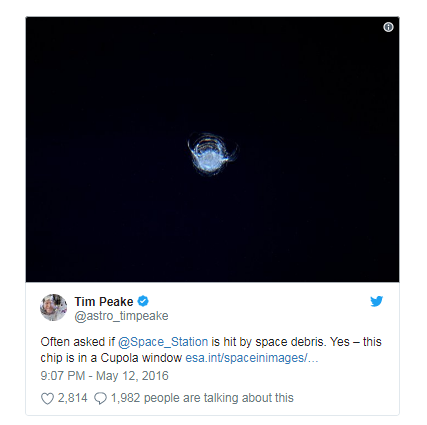Open Twitter via the blue bird logo
427x425 pixels.
[x=376, y=301]
